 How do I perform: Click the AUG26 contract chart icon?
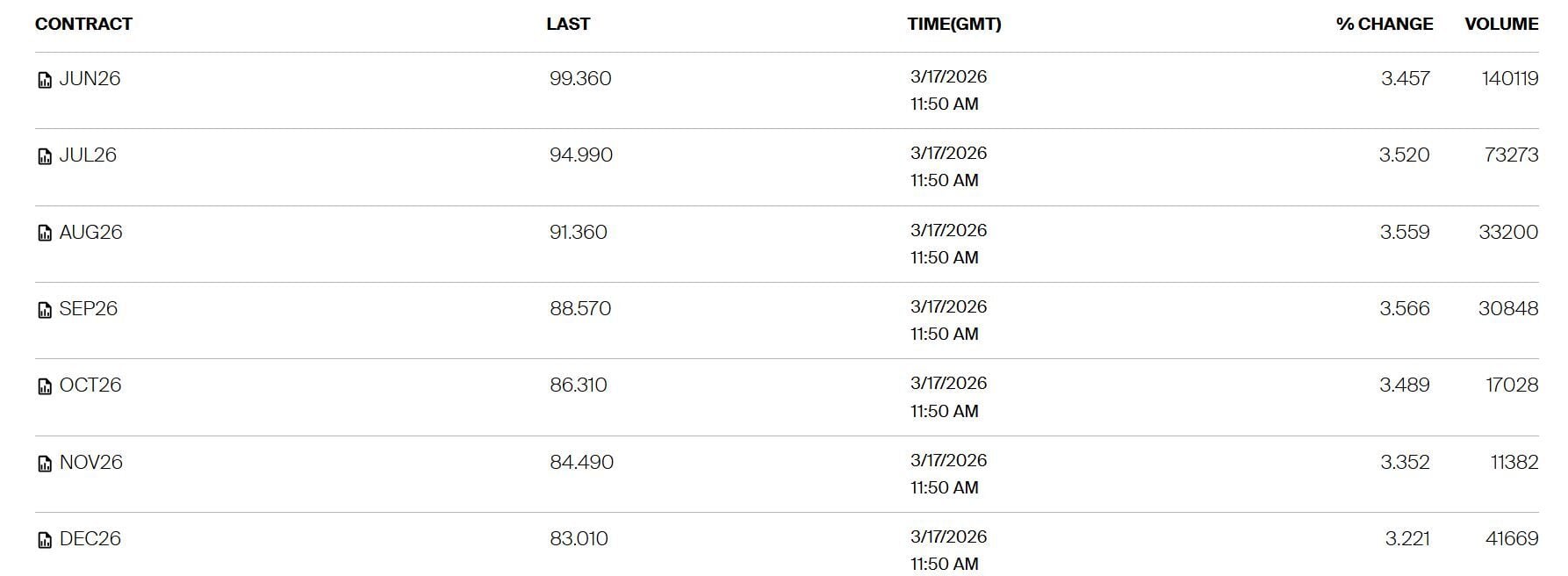point(45,234)
